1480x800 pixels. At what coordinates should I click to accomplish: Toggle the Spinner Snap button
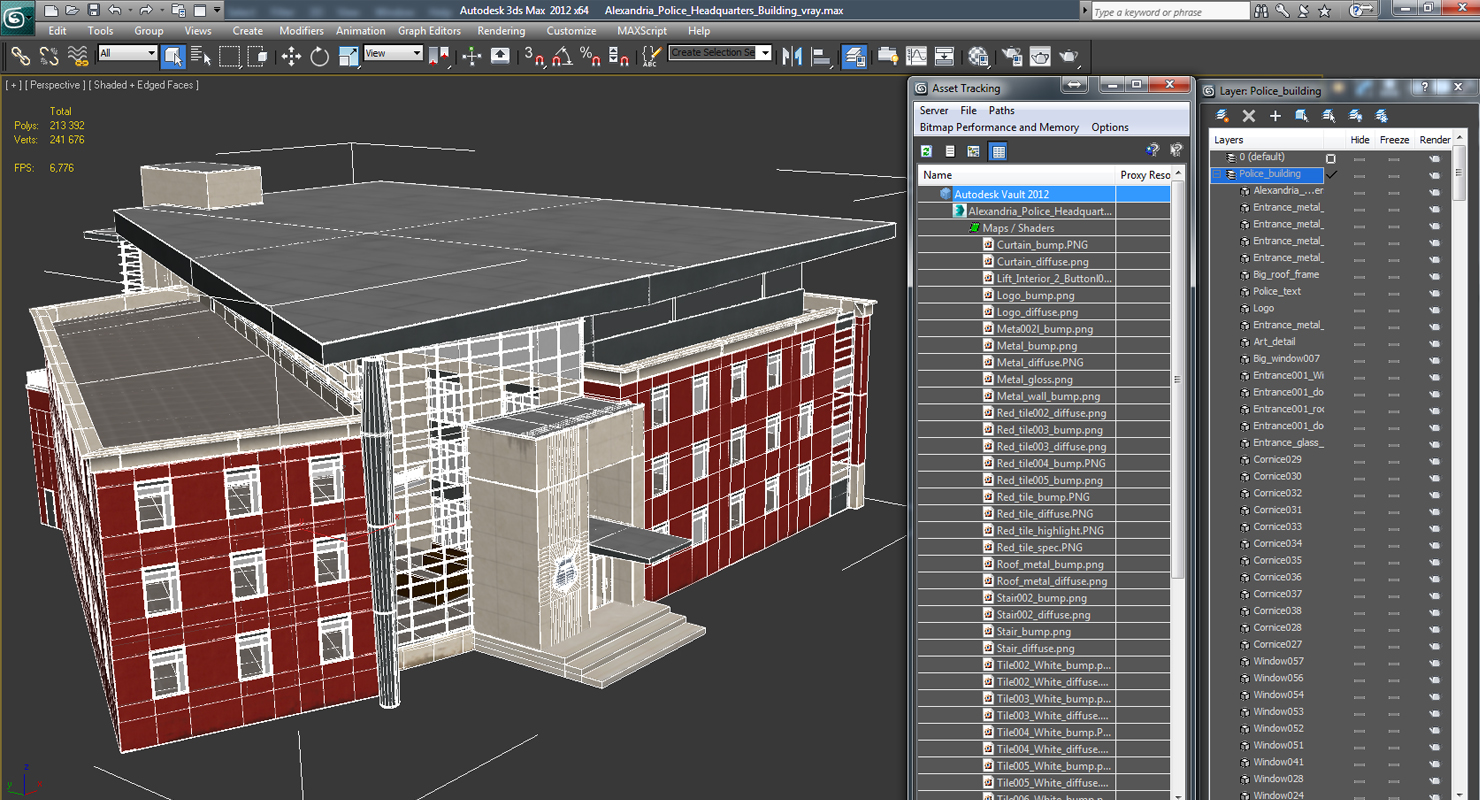(x=619, y=56)
